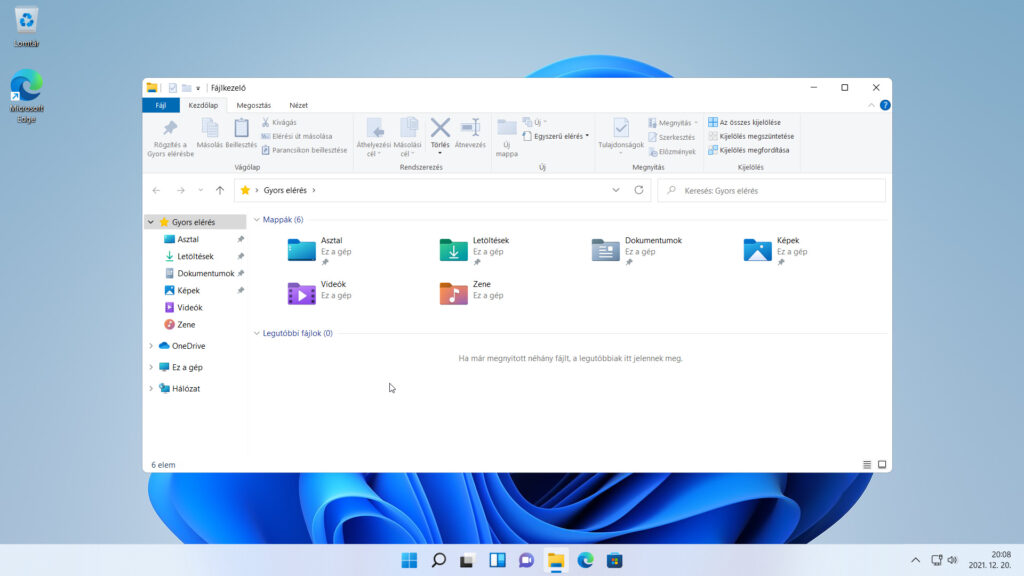The width and height of the screenshot is (1024, 576).
Task: Click the Megnyitás open command
Action: pyautogui.click(x=673, y=123)
